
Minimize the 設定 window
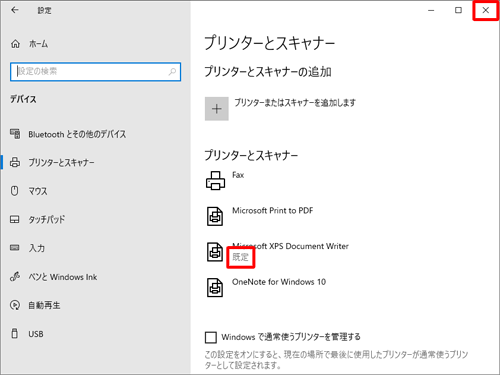[x=431, y=10]
